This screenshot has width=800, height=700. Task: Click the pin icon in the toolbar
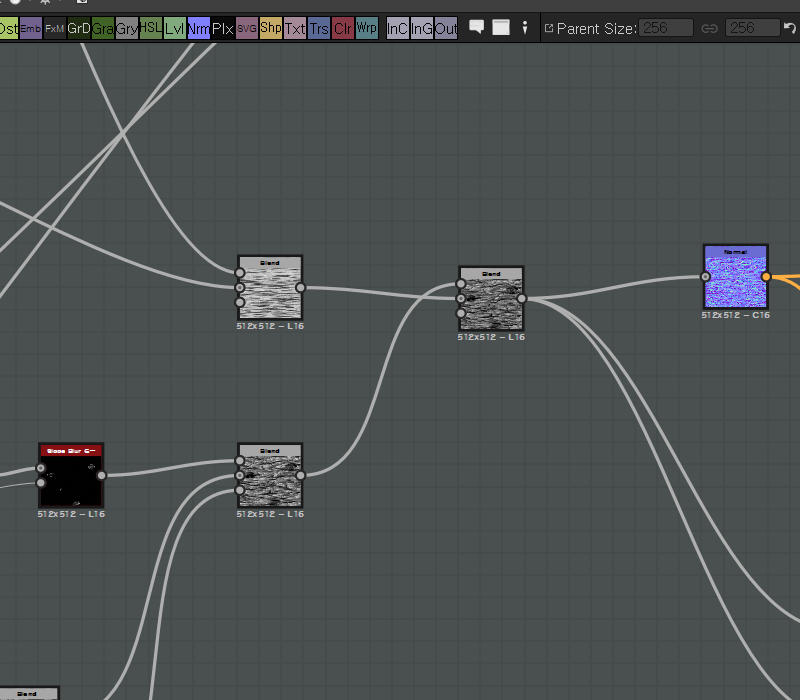525,28
